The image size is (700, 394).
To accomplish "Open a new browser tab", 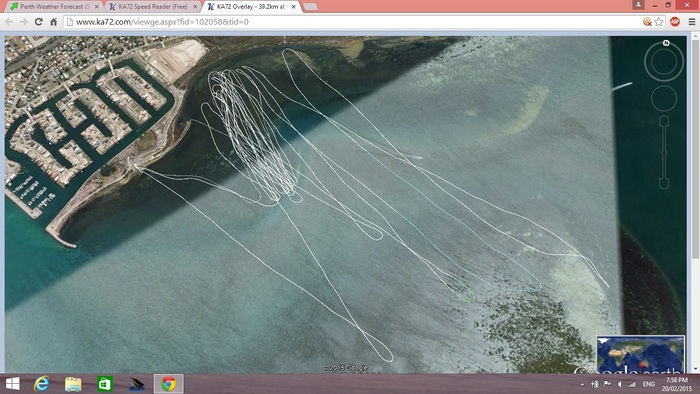I will click(310, 7).
